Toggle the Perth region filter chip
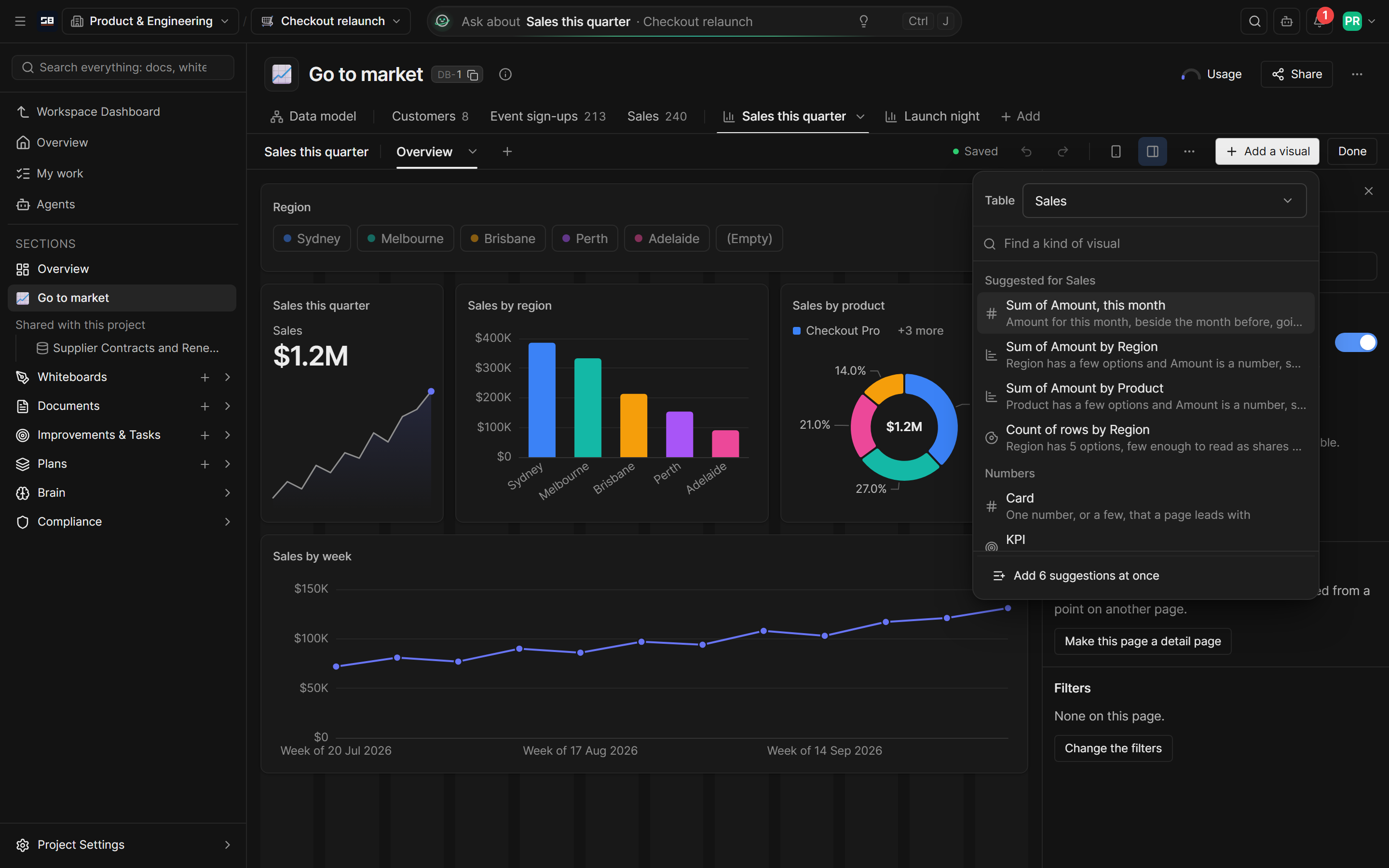The width and height of the screenshot is (1389, 868). [x=585, y=238]
